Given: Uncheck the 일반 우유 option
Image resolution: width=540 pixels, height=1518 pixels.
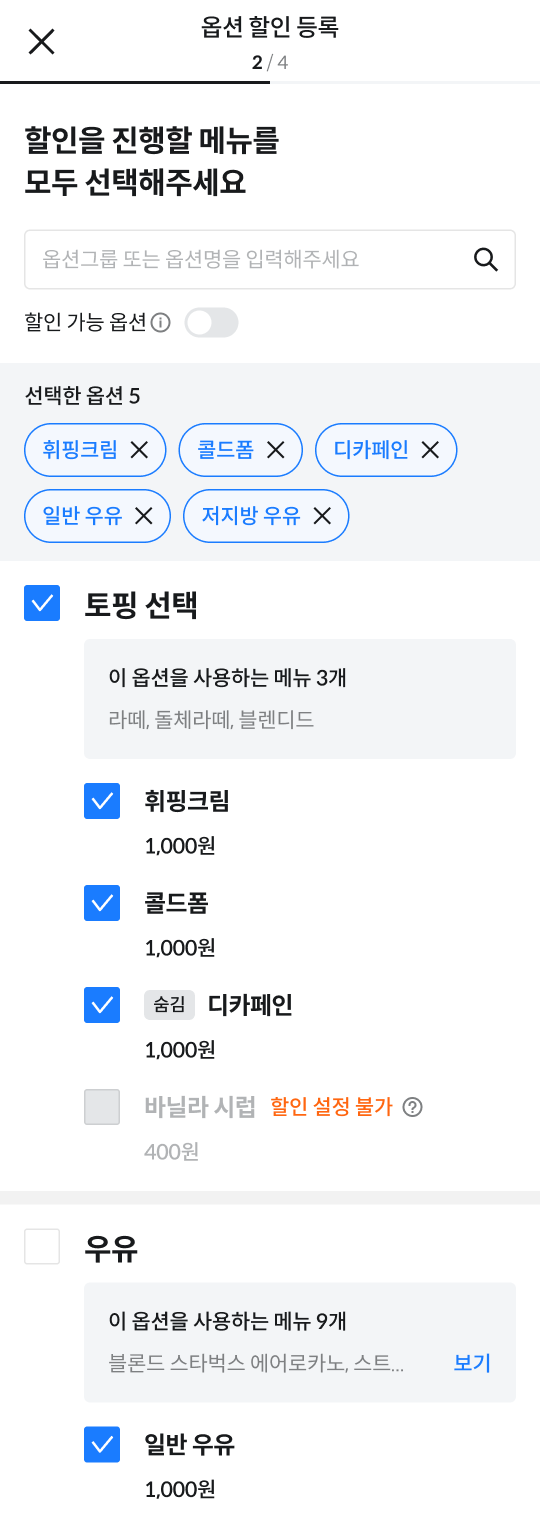Looking at the screenshot, I should (x=102, y=1445).
